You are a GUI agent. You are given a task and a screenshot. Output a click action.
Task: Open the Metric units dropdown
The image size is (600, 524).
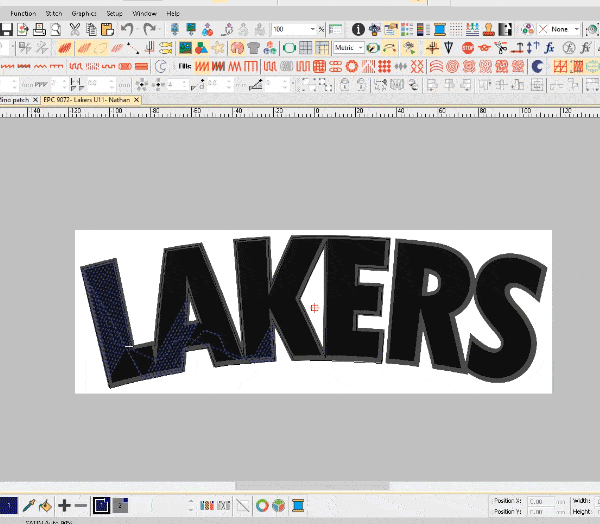click(360, 48)
